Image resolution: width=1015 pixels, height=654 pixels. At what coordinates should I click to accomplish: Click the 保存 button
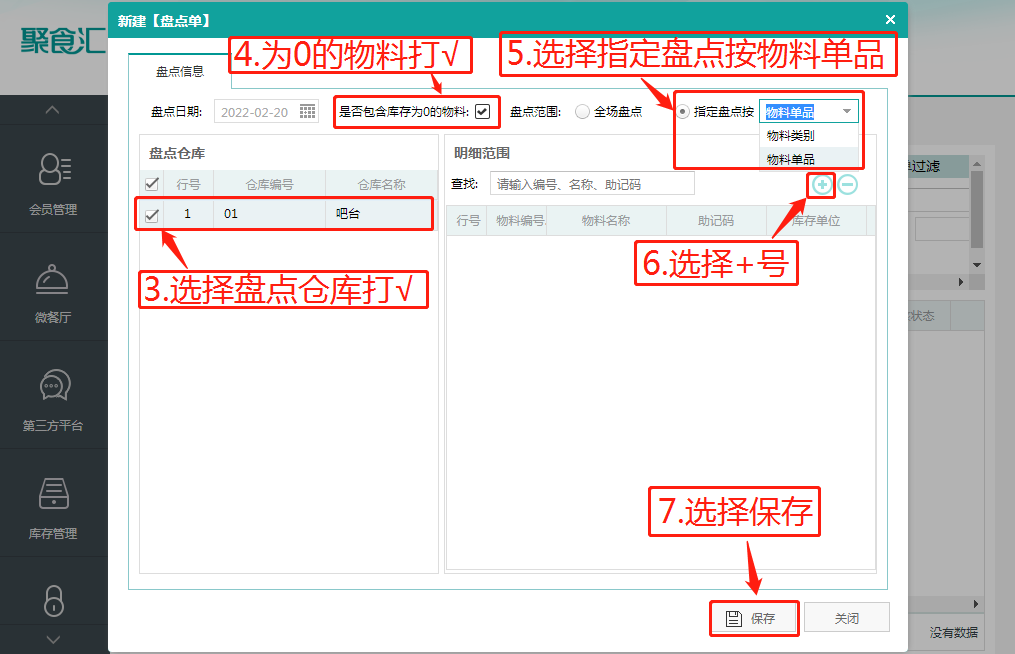tap(753, 618)
